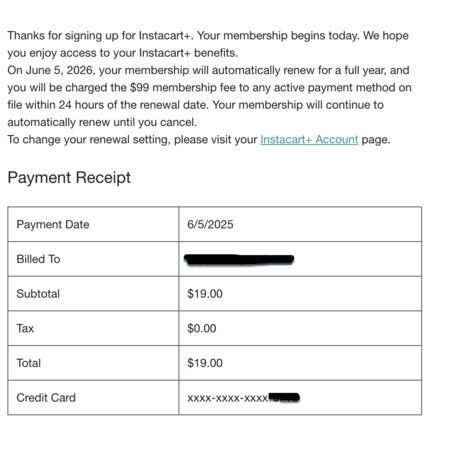Click the Billed To label cell
Viewport: 450px width, 450px height.
[93, 259]
